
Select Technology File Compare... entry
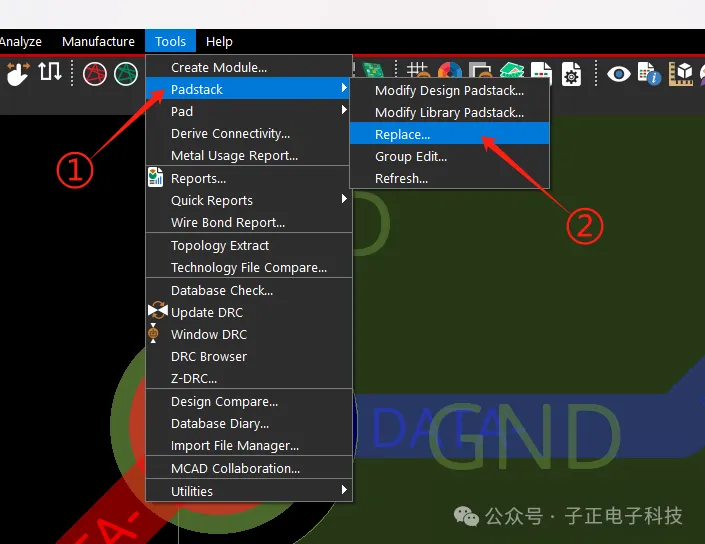point(249,267)
